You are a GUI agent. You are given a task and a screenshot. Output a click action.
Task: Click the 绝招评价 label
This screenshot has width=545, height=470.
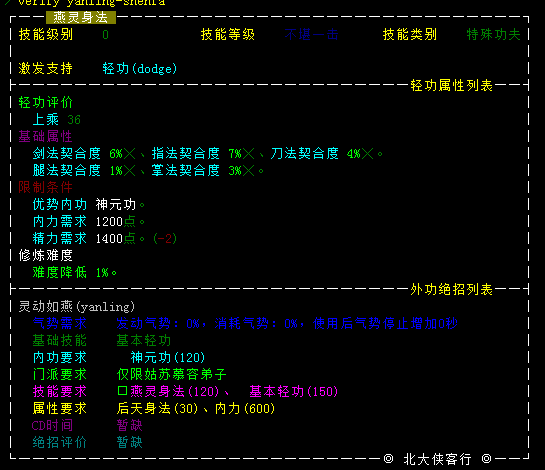point(60,443)
